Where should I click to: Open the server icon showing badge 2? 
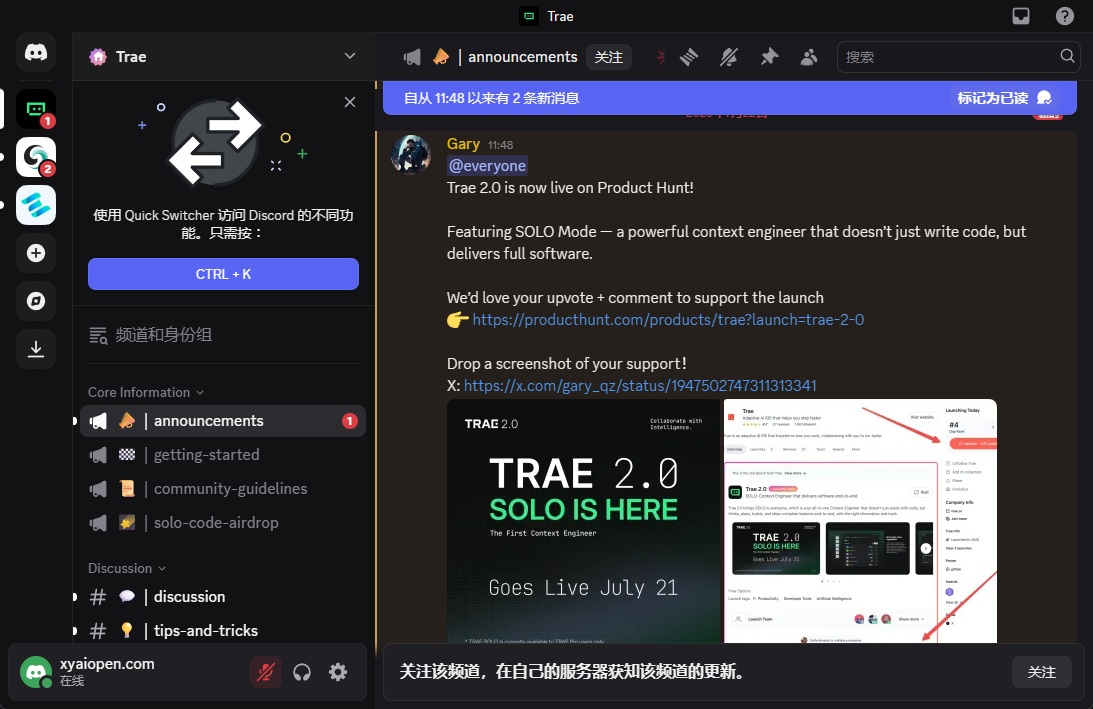(x=36, y=157)
